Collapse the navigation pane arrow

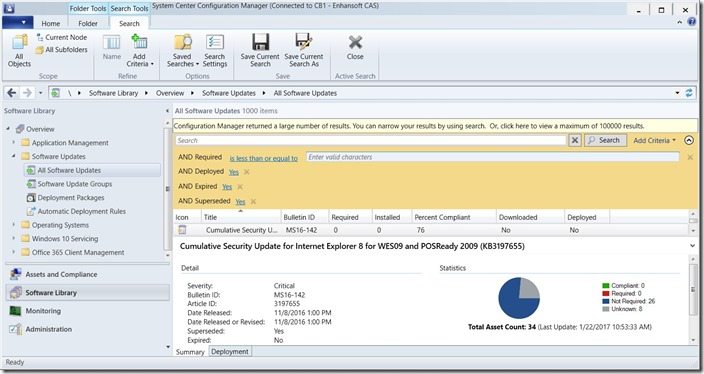(167, 111)
